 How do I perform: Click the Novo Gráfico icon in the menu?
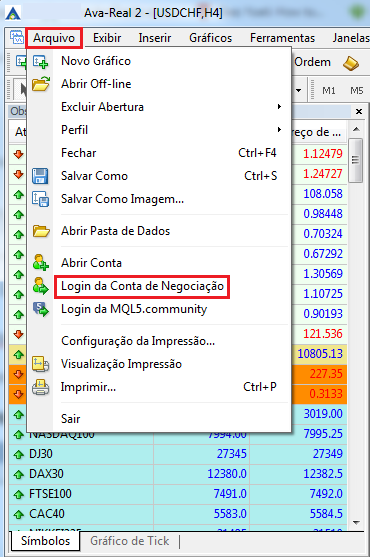[x=40, y=61]
